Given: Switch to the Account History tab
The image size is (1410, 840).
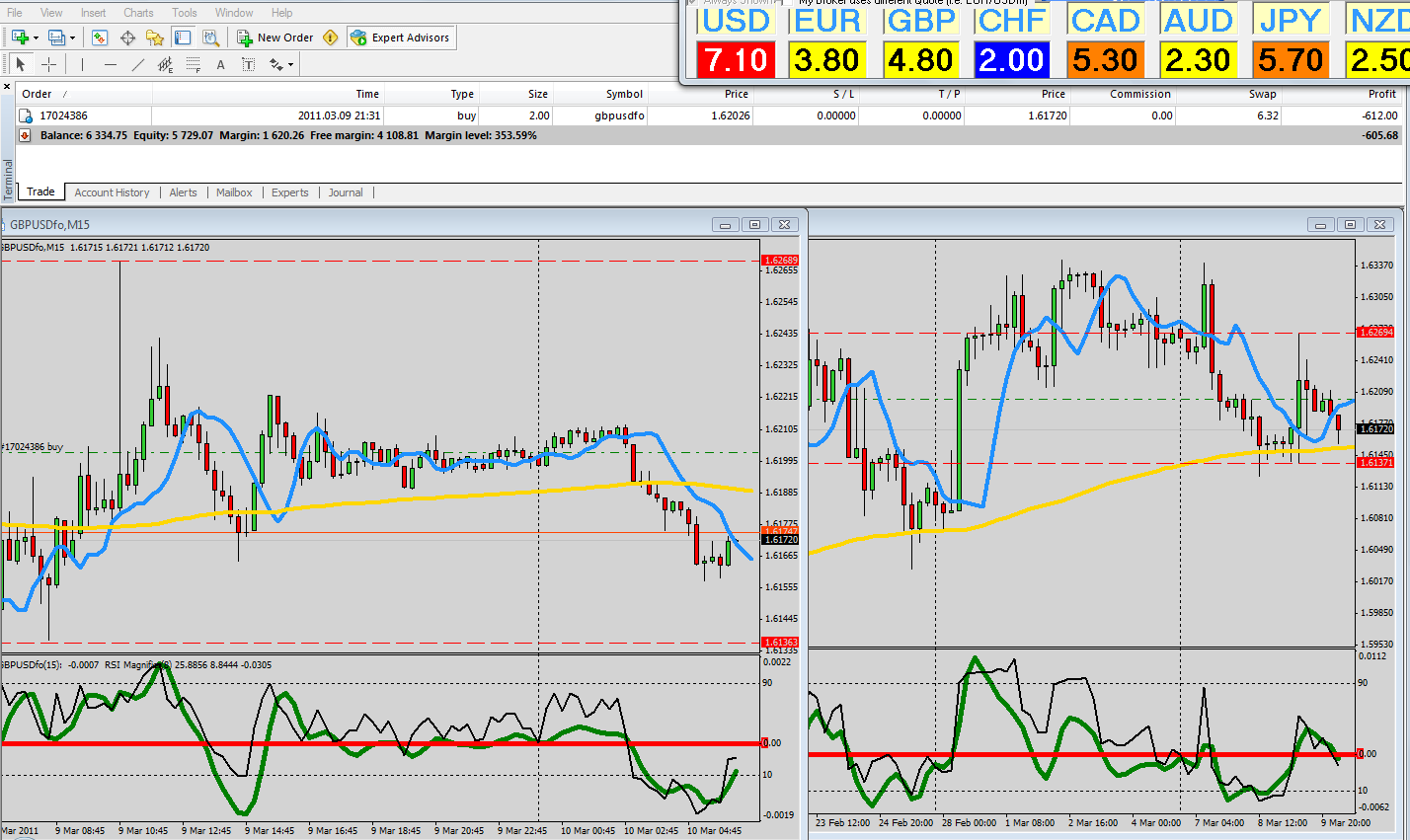Looking at the screenshot, I should click(x=112, y=192).
